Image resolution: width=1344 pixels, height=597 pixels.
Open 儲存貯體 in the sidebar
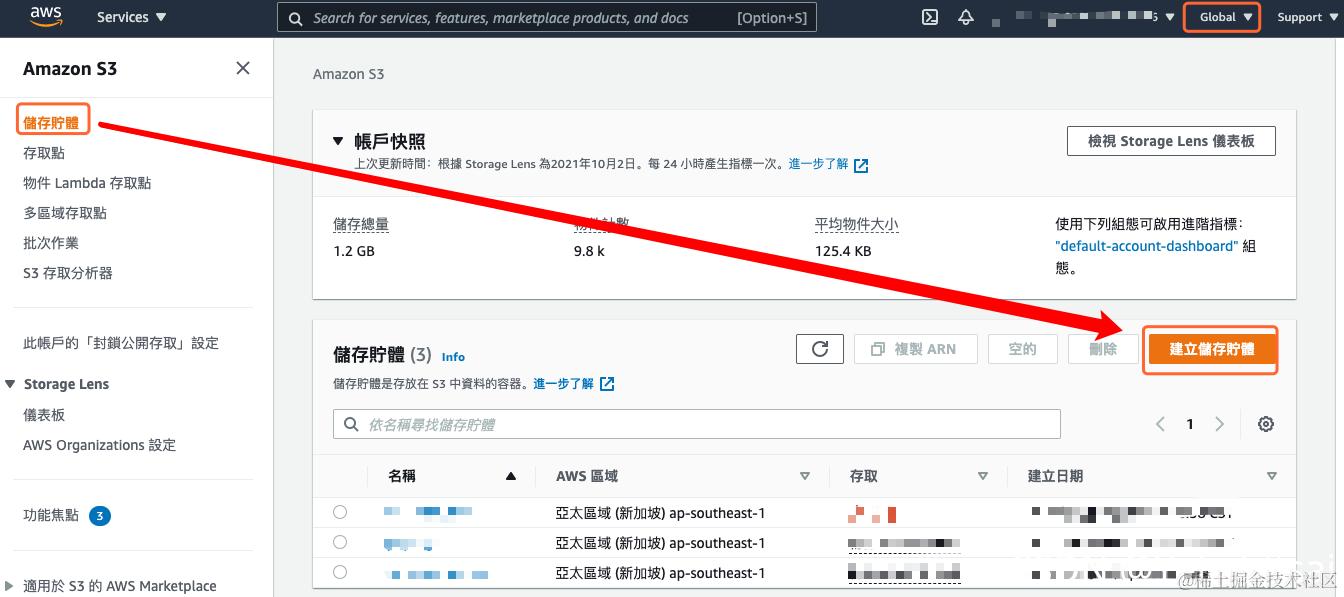coord(51,122)
